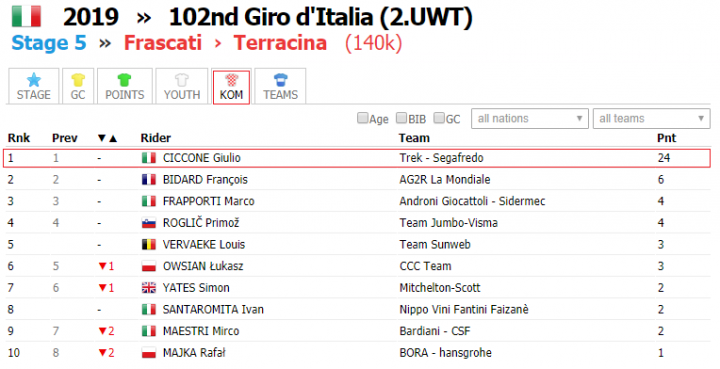The height and width of the screenshot is (369, 720).
Task: Sort table by Pnt column header
Action: [x=666, y=138]
